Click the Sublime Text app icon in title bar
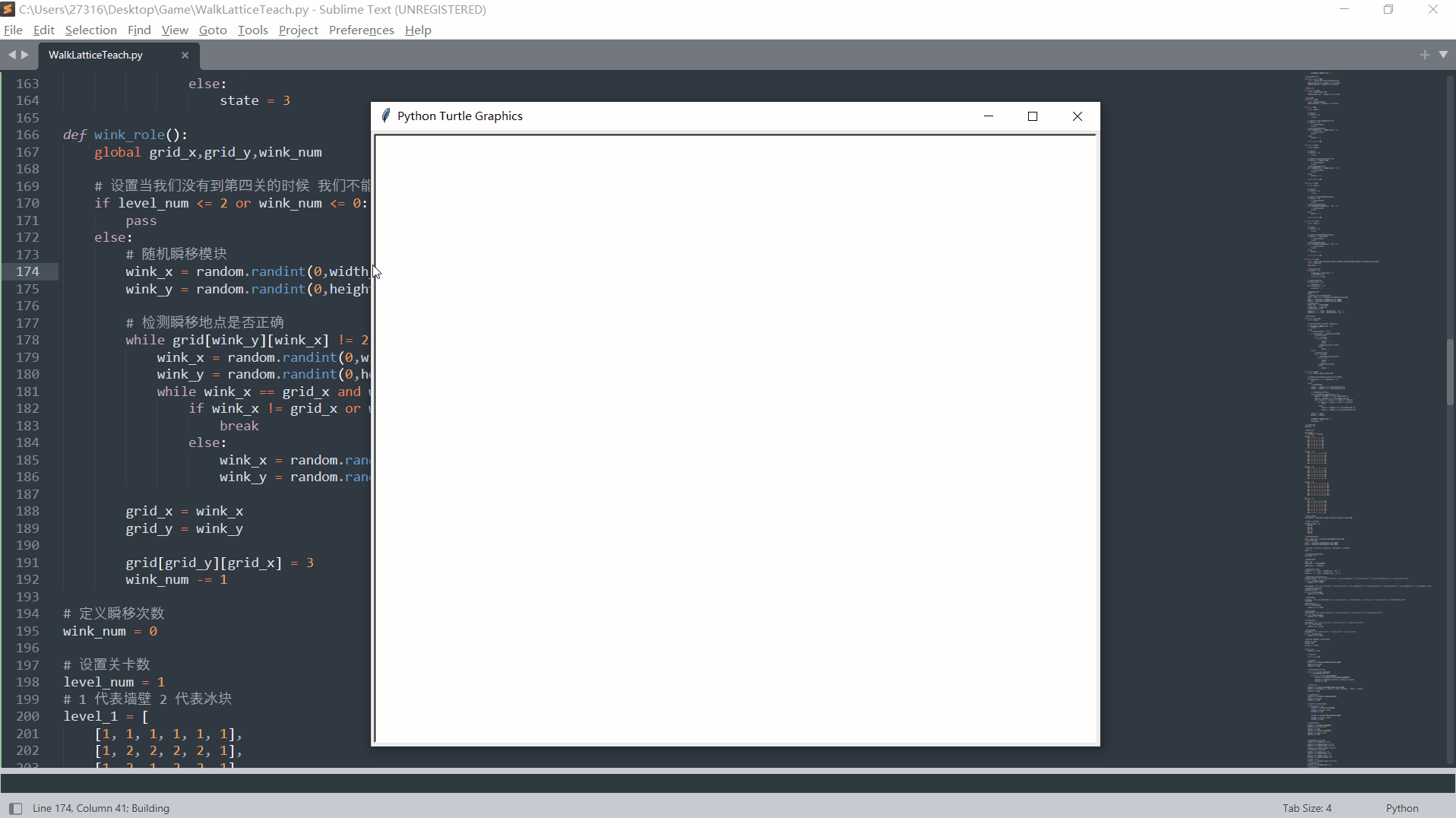The height and width of the screenshot is (818, 1456). pos(8,9)
